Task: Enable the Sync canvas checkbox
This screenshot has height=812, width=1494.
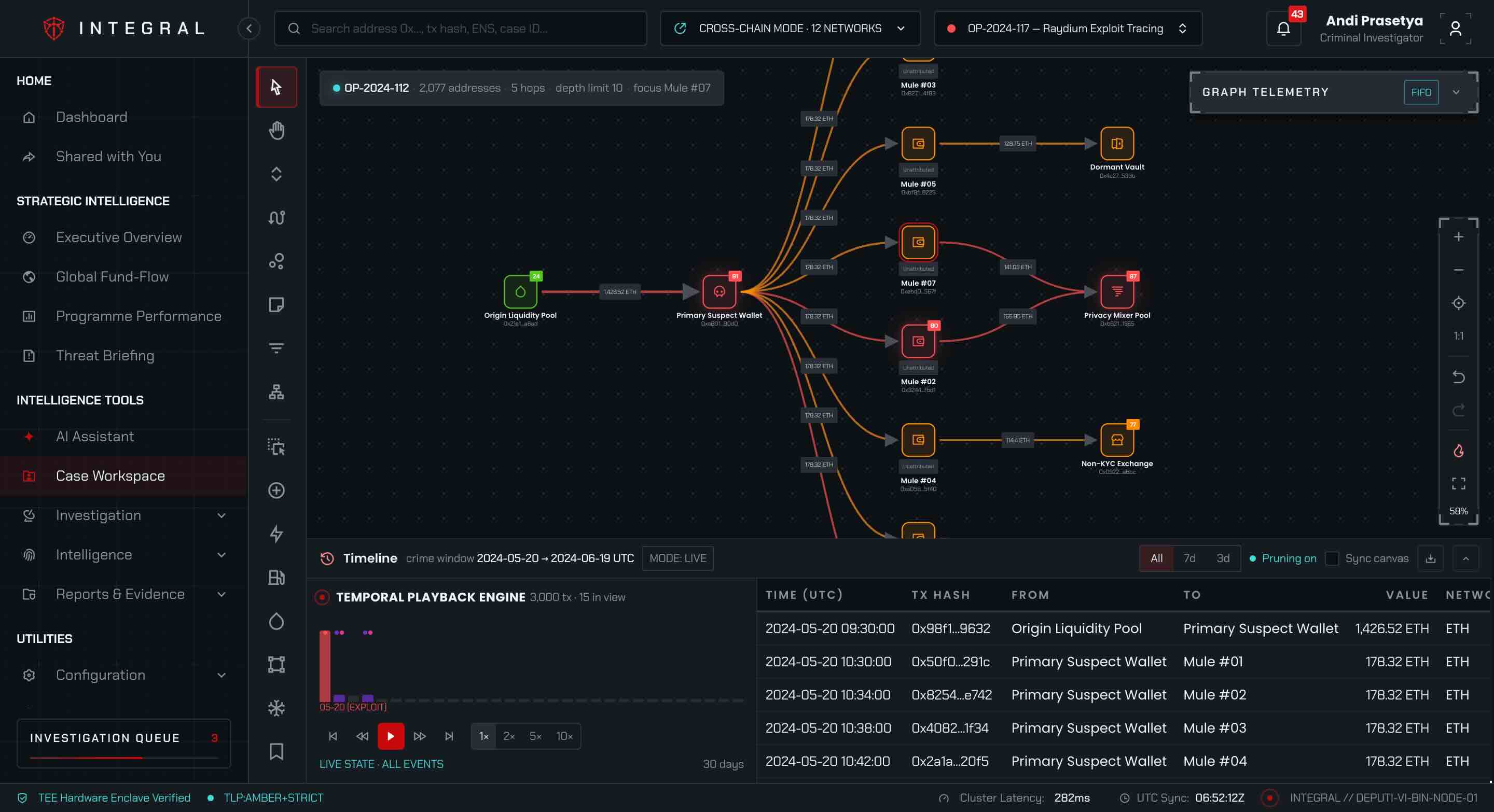Action: tap(1332, 558)
